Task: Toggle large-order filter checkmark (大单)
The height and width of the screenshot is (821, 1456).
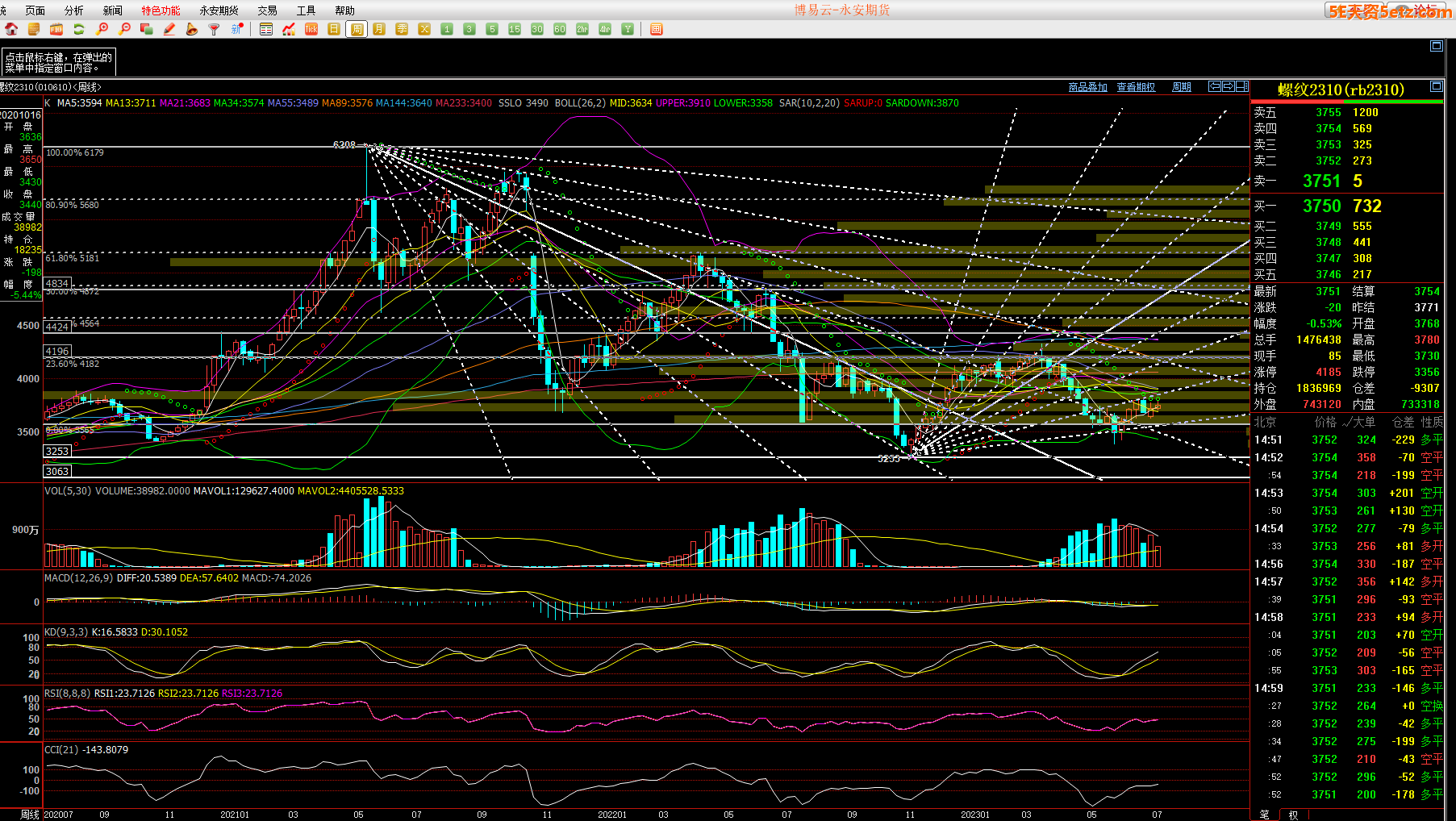Action: (1358, 422)
